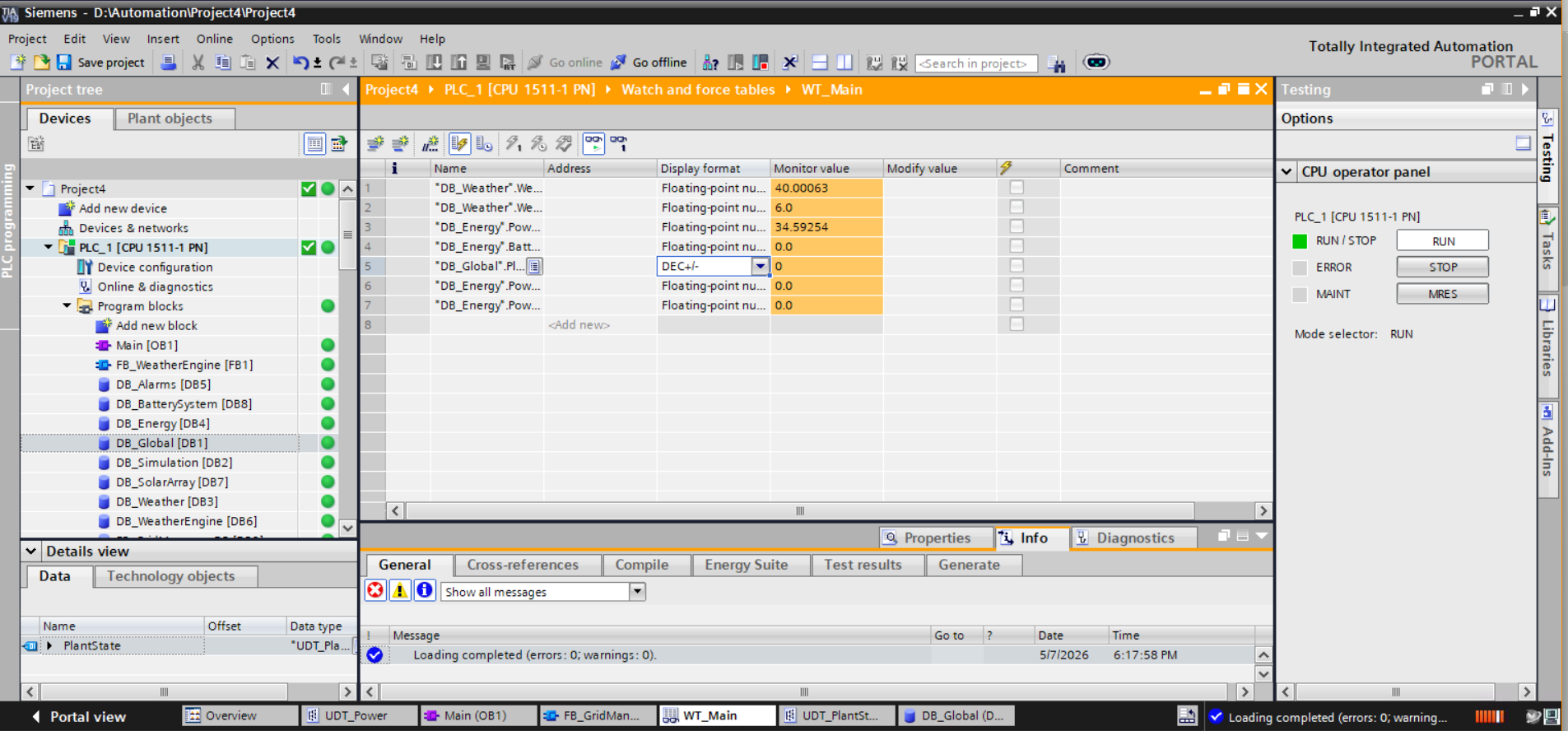
Task: Click the Download to device icon
Action: pyautogui.click(x=434, y=62)
